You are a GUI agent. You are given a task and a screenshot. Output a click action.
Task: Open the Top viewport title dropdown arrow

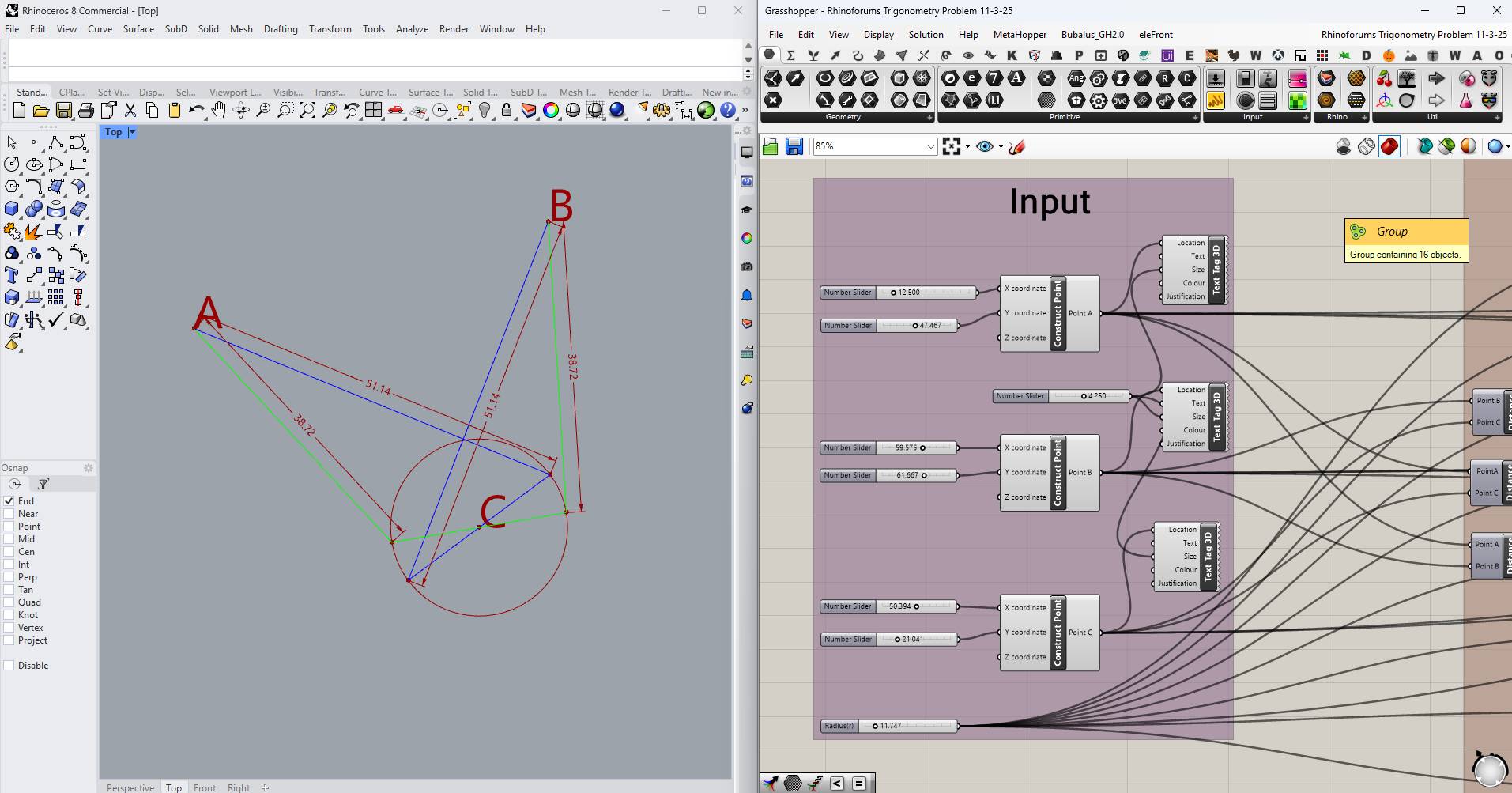[132, 132]
